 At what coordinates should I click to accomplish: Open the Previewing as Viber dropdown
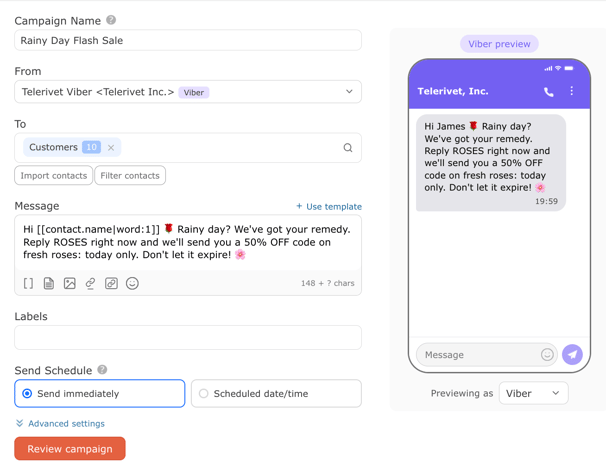[x=533, y=393]
